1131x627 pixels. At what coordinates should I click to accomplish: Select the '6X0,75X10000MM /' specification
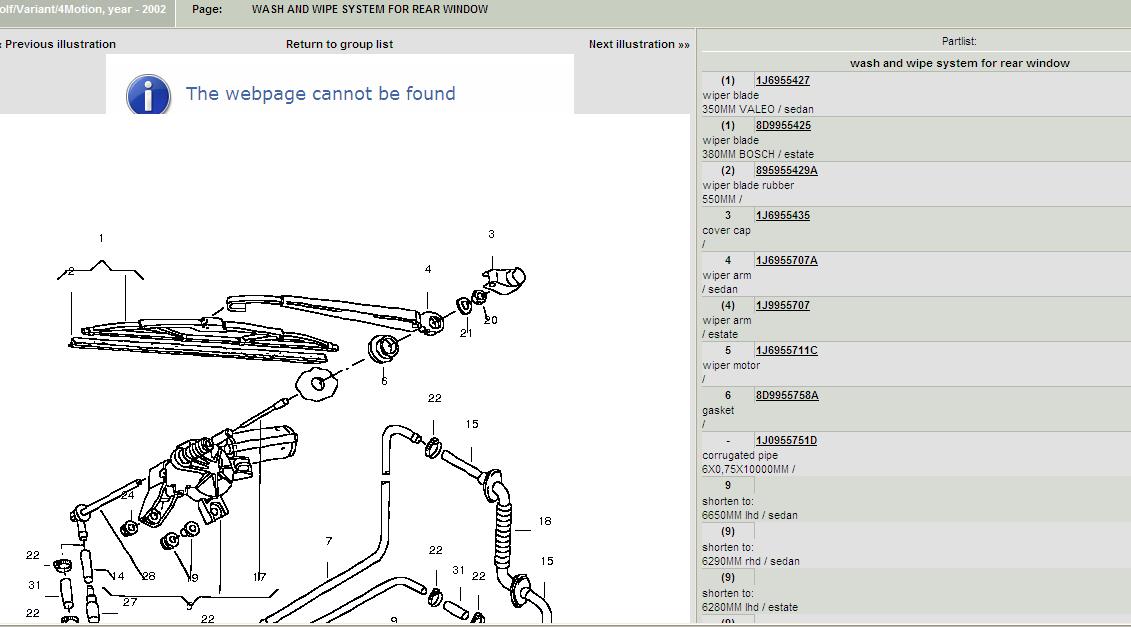[x=748, y=469]
